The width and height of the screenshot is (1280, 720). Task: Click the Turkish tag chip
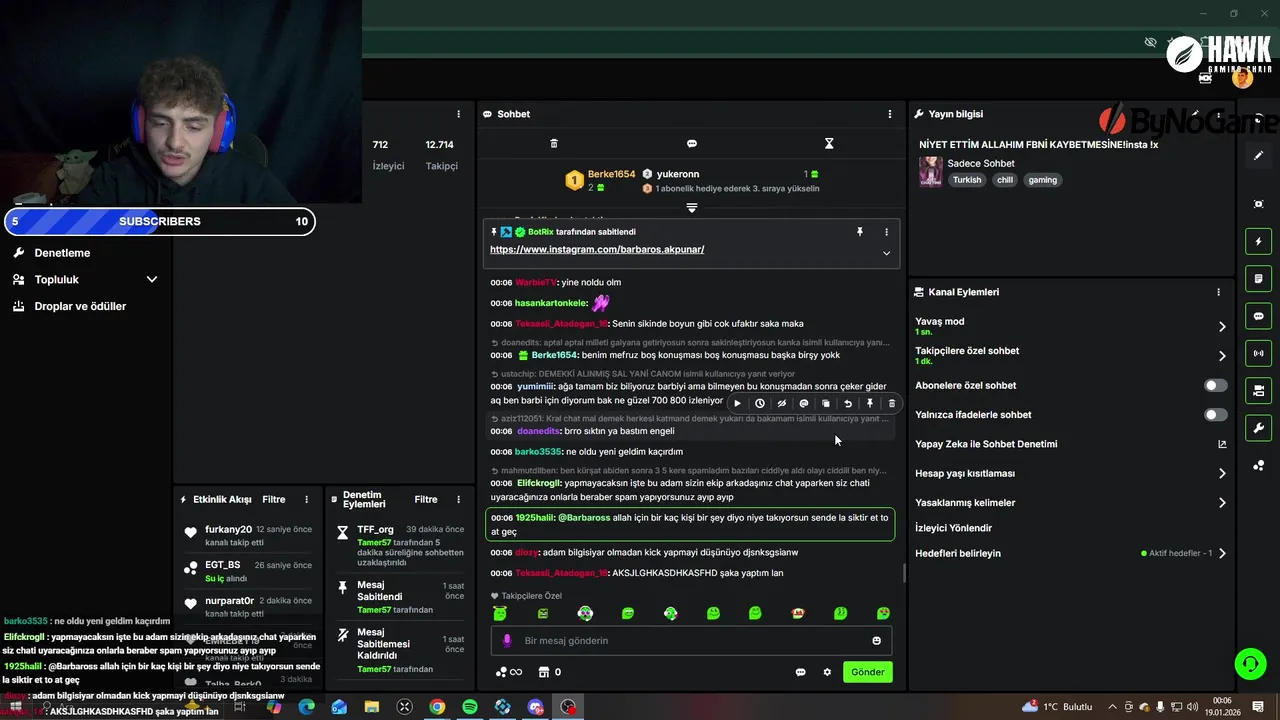pyautogui.click(x=967, y=180)
